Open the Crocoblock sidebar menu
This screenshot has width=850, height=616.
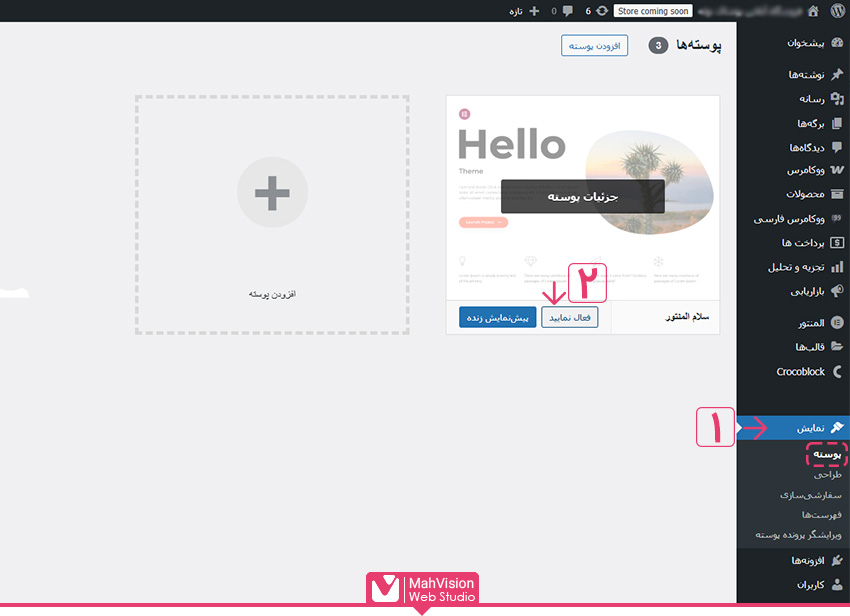pos(800,371)
